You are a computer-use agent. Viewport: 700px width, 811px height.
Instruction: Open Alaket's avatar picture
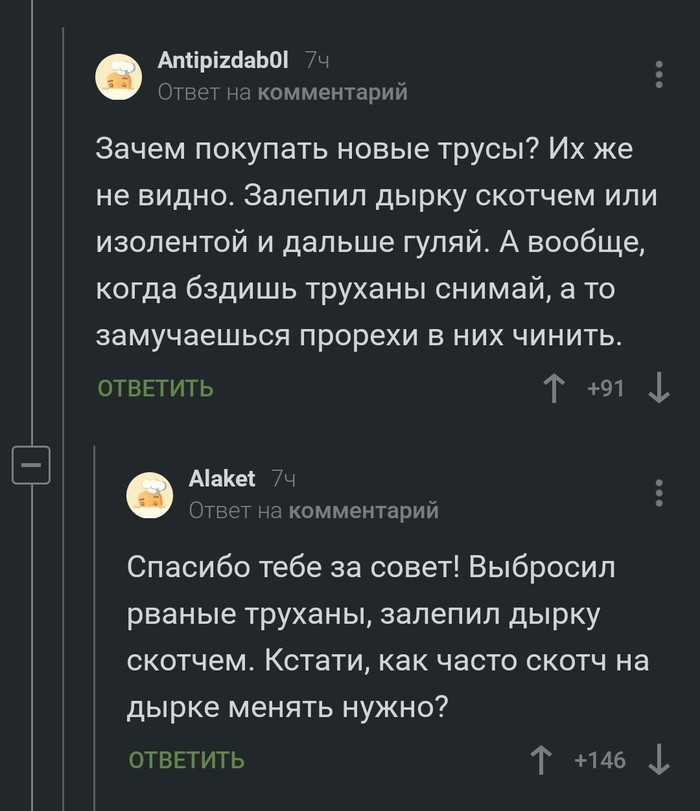pos(150,495)
